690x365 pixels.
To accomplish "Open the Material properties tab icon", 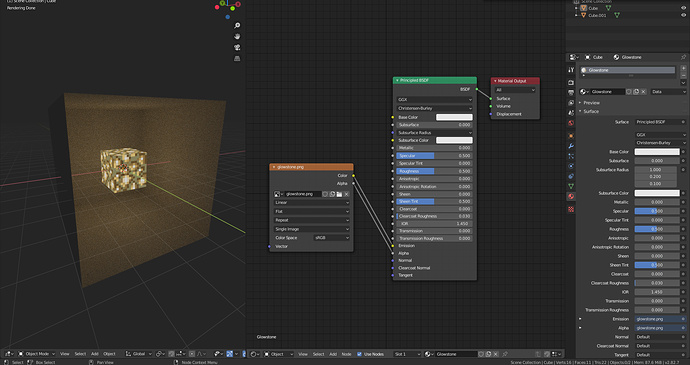I will [571, 196].
